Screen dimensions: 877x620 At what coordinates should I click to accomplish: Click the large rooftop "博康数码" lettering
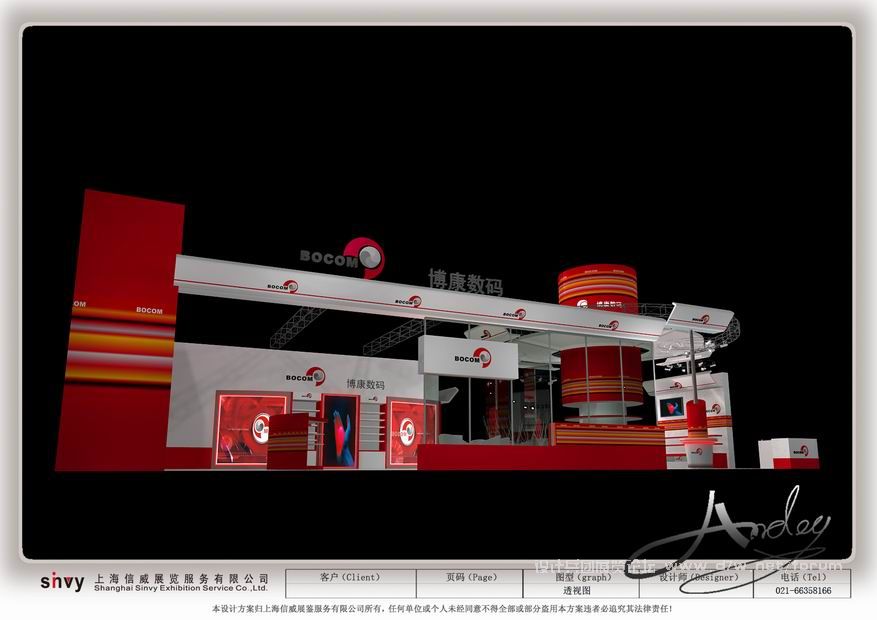click(465, 282)
